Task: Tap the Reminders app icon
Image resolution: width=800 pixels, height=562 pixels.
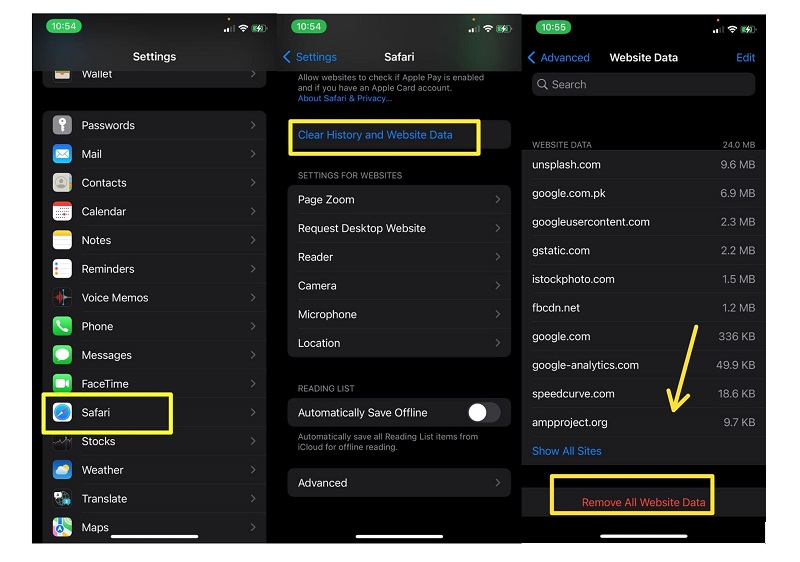Action: (x=62, y=269)
